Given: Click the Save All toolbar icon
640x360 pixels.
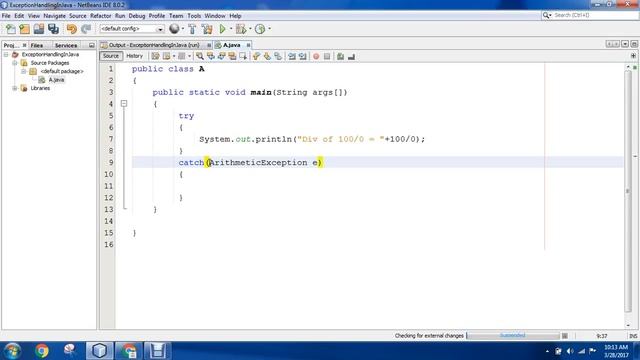Looking at the screenshot, I should [53, 29].
